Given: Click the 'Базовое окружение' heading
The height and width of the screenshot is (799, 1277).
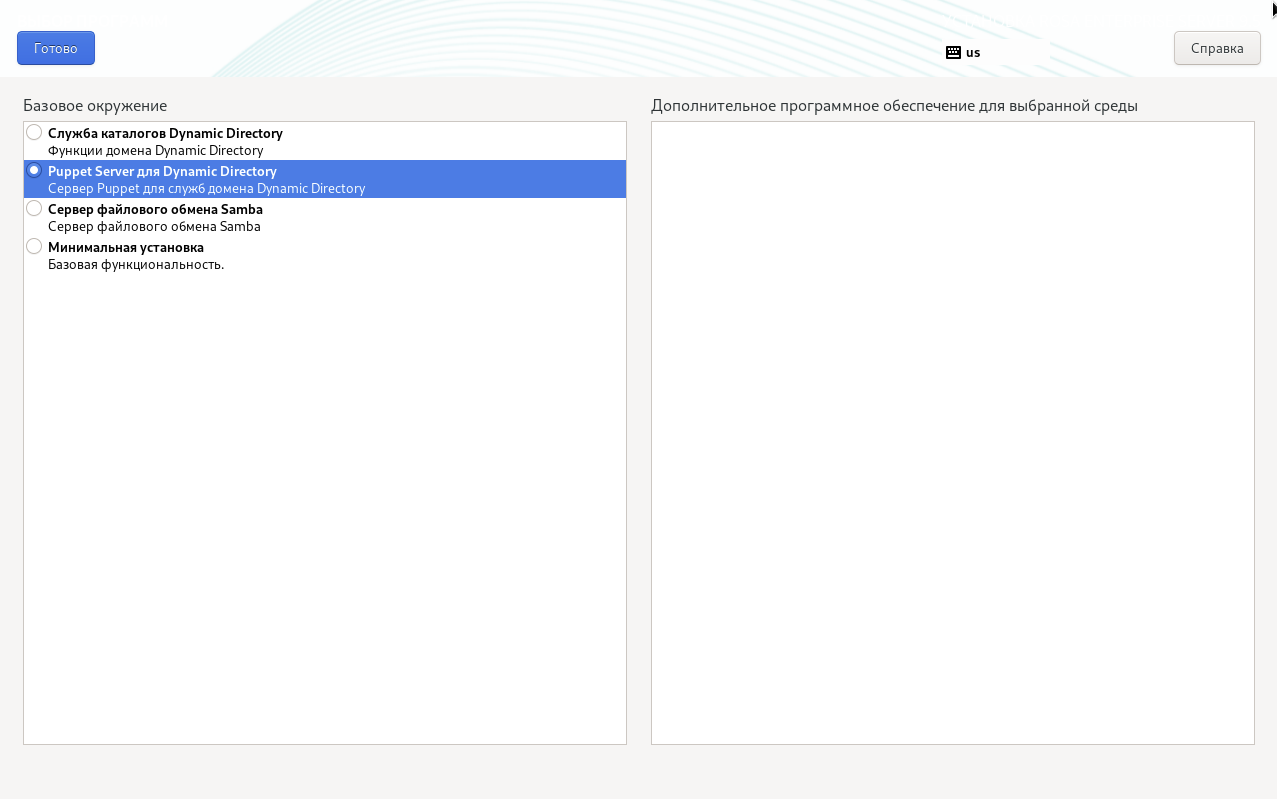Looking at the screenshot, I should coord(95,105).
